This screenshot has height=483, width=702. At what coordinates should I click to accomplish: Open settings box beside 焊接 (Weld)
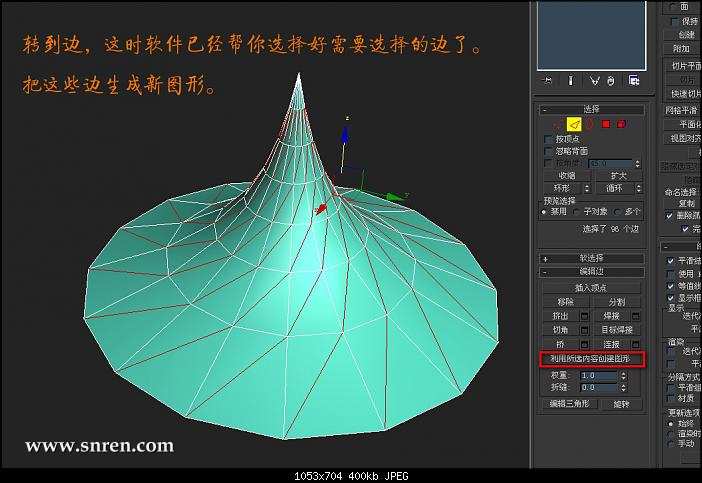tap(635, 316)
